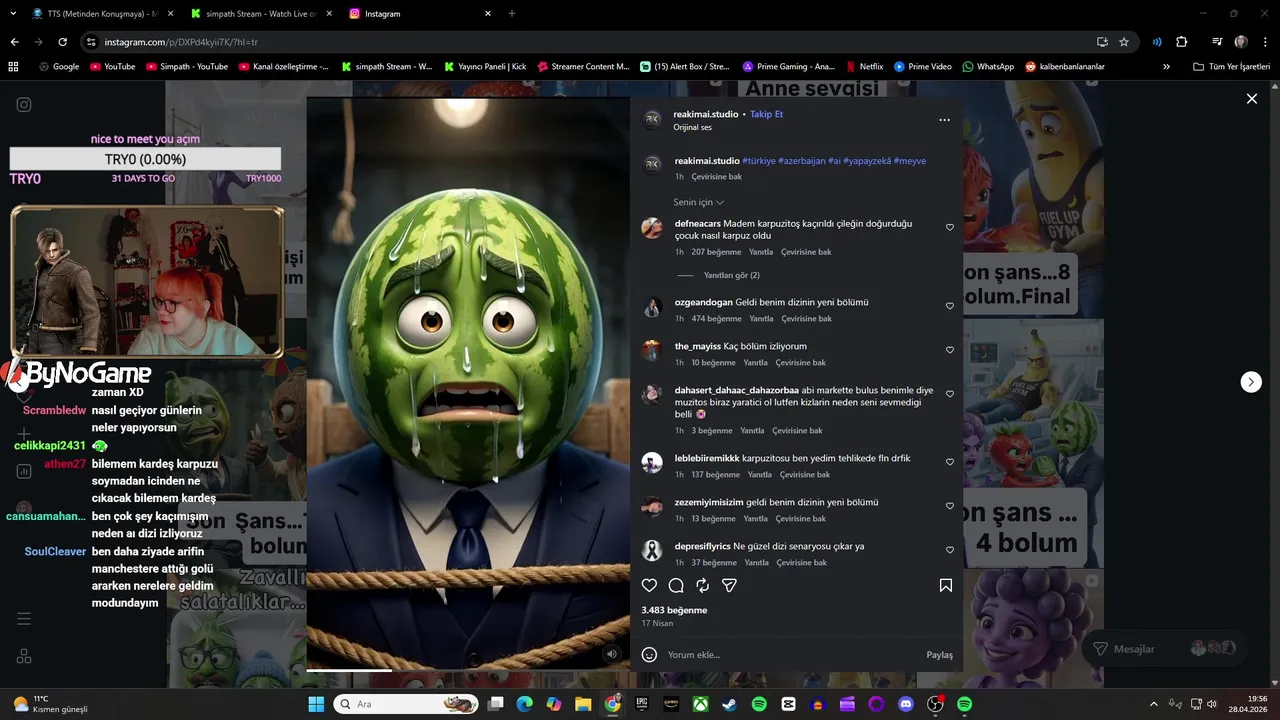1280x720 pixels.
Task: Open a new browser tab
Action: (512, 14)
